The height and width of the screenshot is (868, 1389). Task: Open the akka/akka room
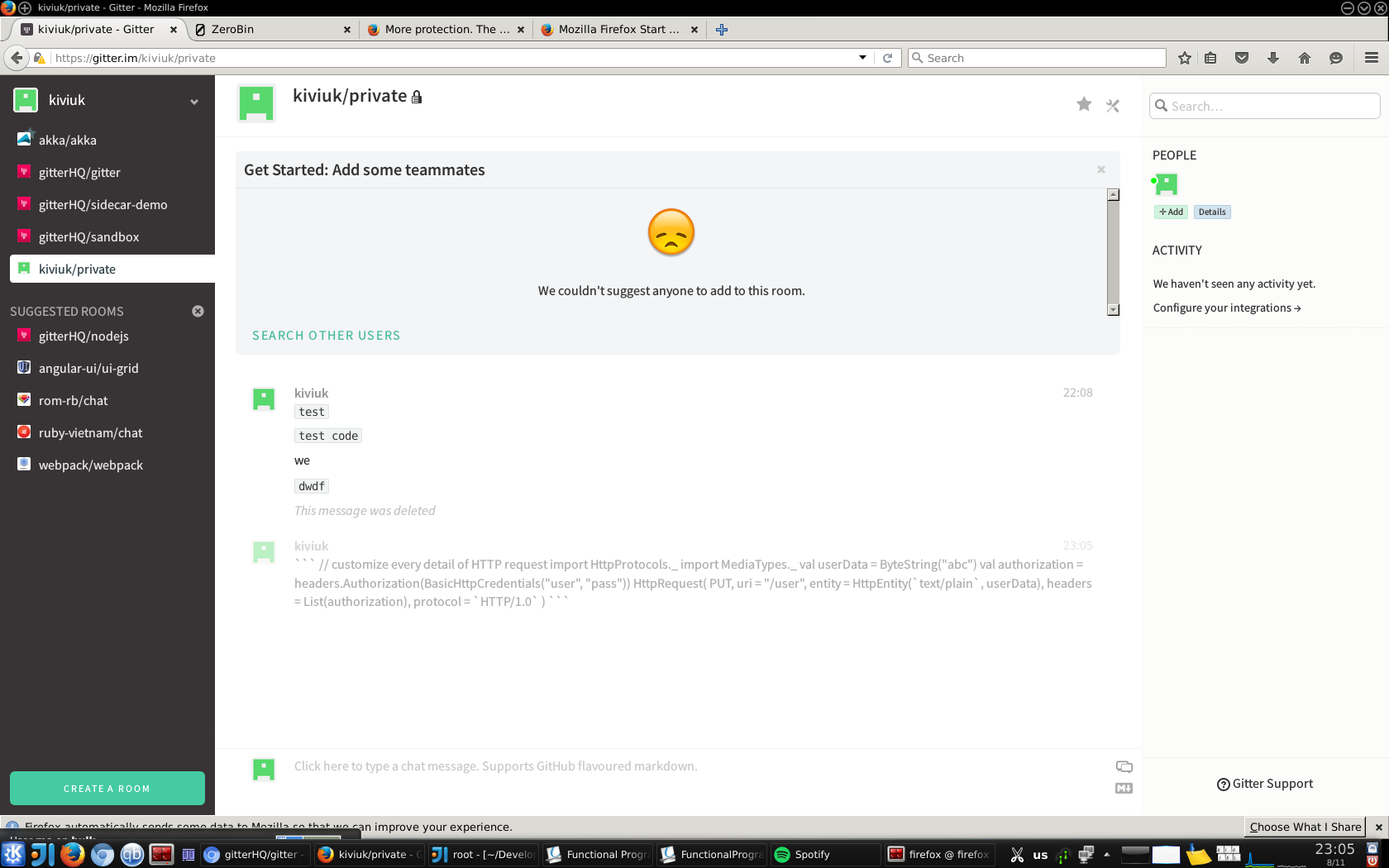point(107,140)
